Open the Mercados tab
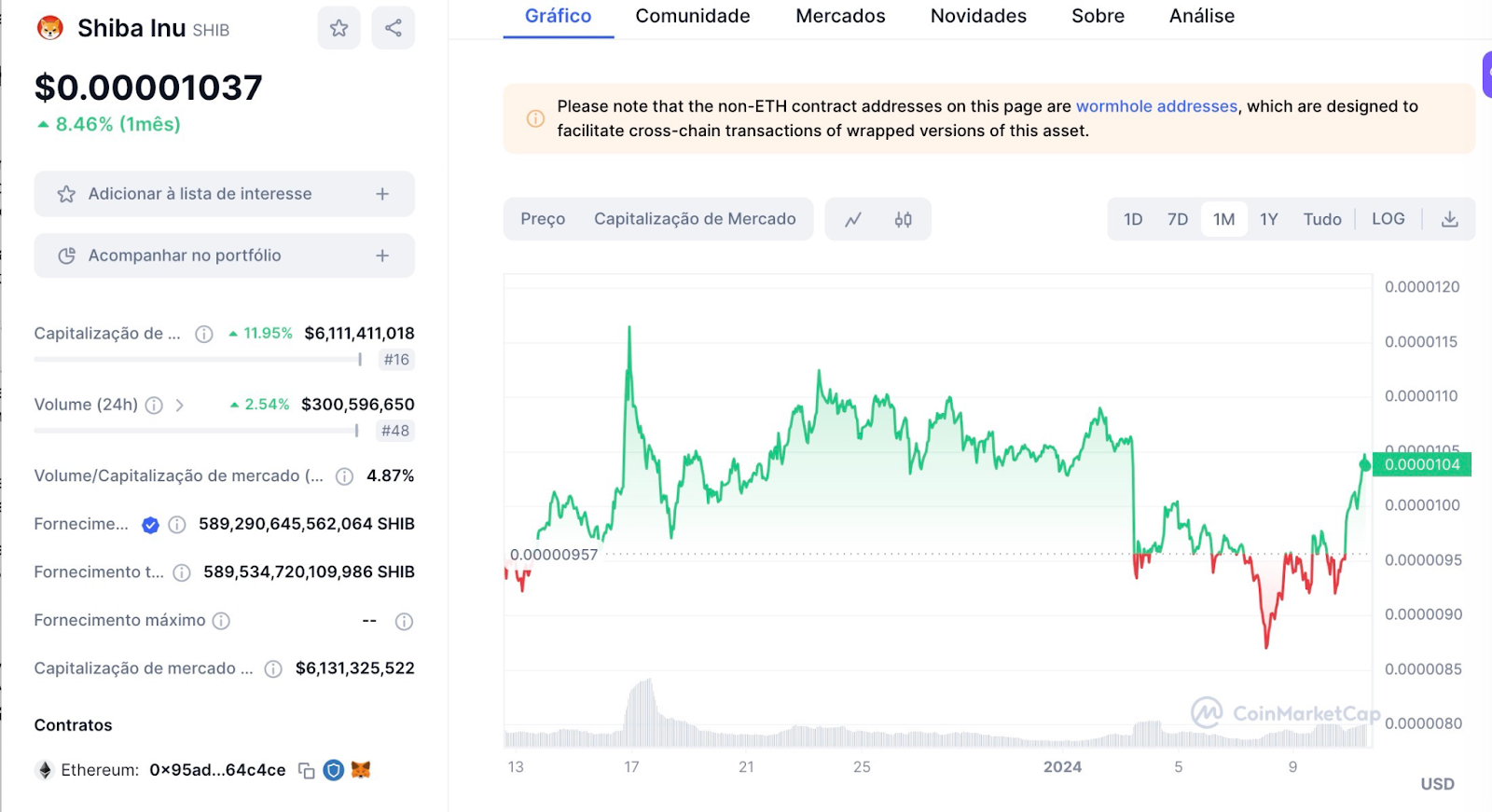The height and width of the screenshot is (812, 1492). tap(840, 16)
